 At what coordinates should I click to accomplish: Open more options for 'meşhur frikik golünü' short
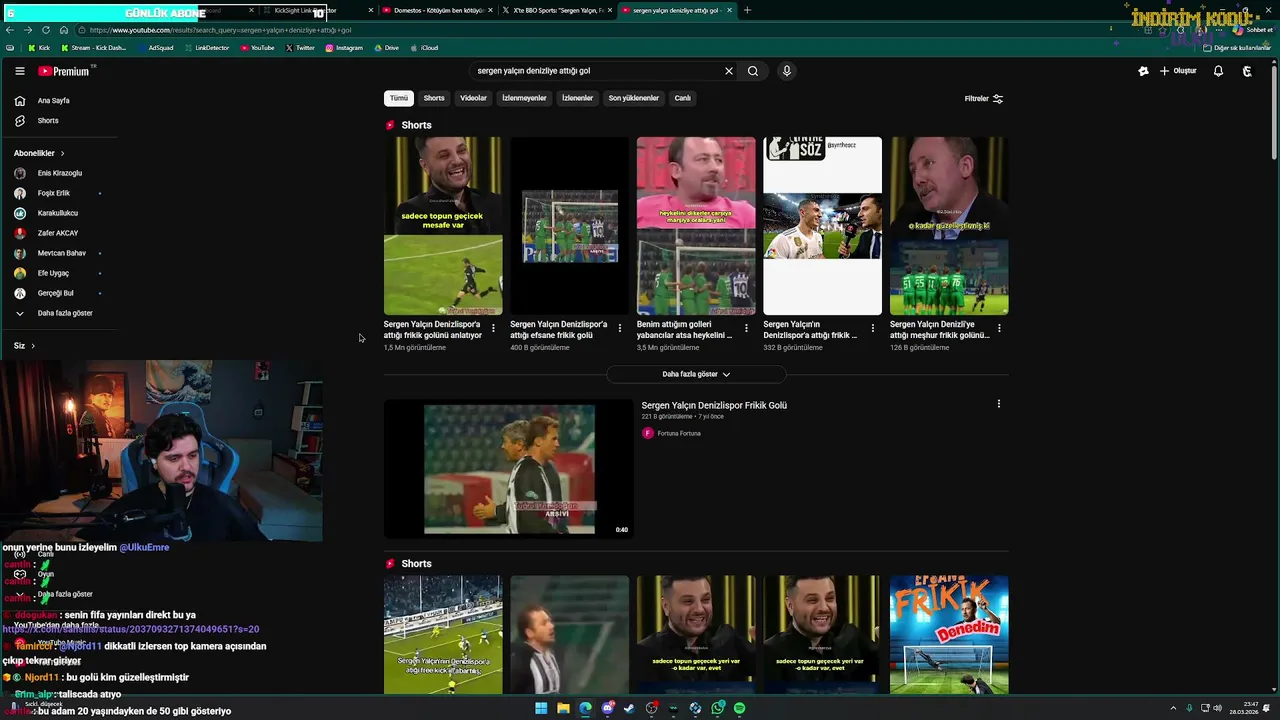tap(999, 328)
